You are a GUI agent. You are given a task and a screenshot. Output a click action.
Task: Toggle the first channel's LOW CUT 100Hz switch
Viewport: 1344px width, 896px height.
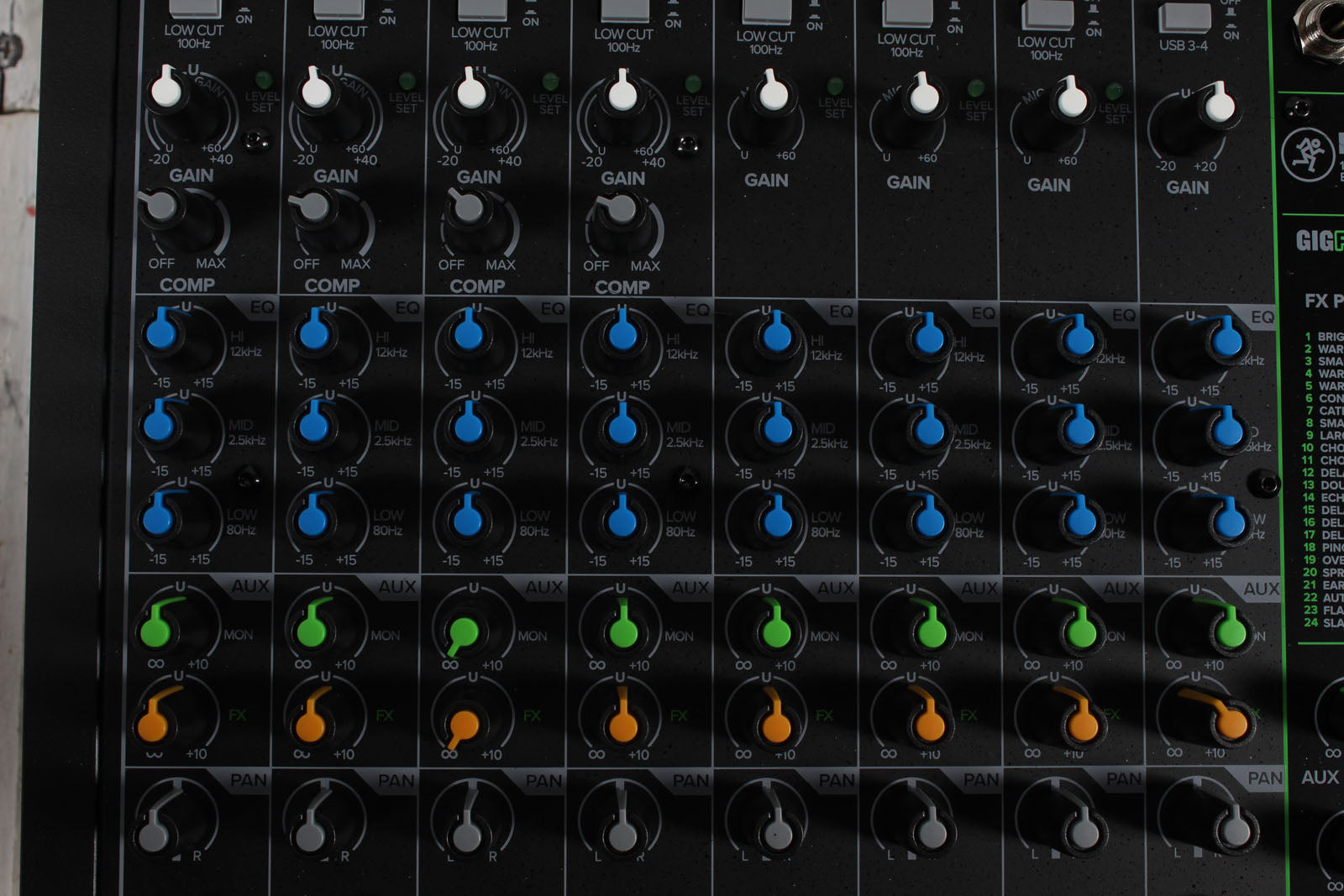tap(195, 8)
